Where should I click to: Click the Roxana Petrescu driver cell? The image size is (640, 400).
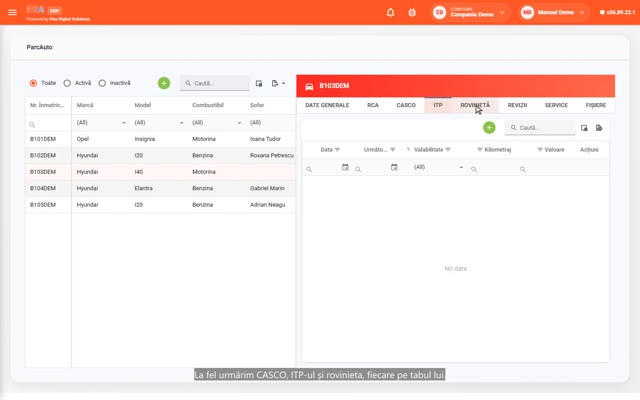point(272,156)
